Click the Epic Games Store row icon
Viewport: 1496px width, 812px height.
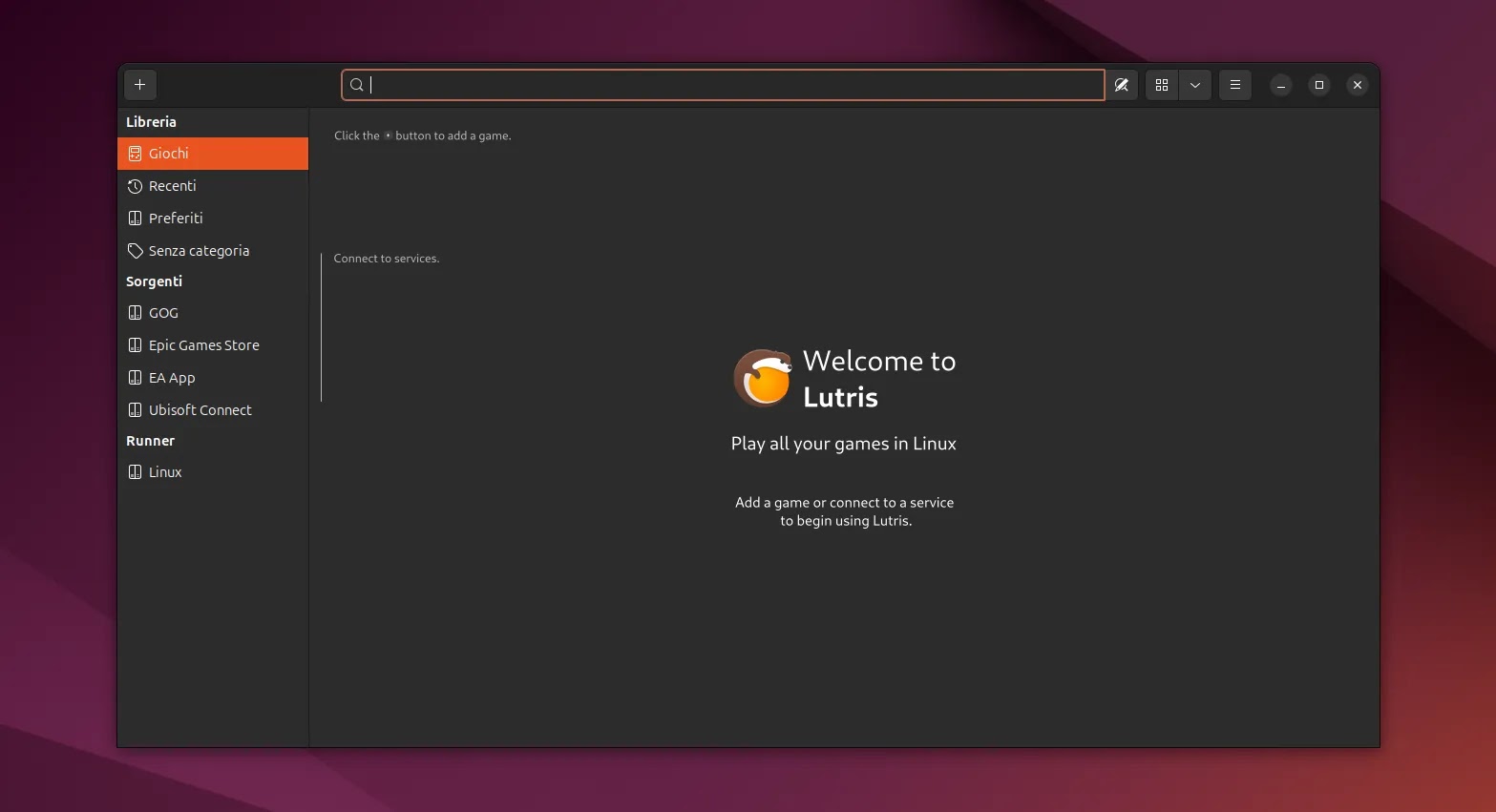pos(135,345)
